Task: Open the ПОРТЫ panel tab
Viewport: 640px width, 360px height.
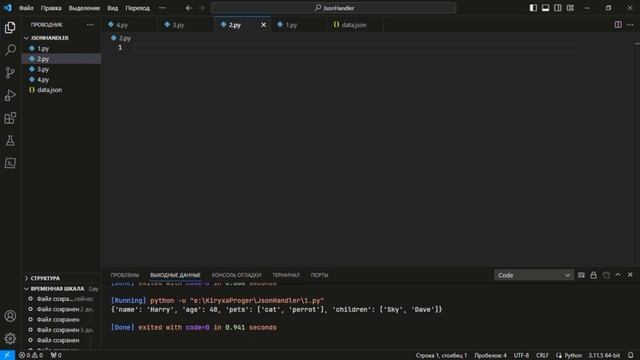Action: click(x=320, y=275)
